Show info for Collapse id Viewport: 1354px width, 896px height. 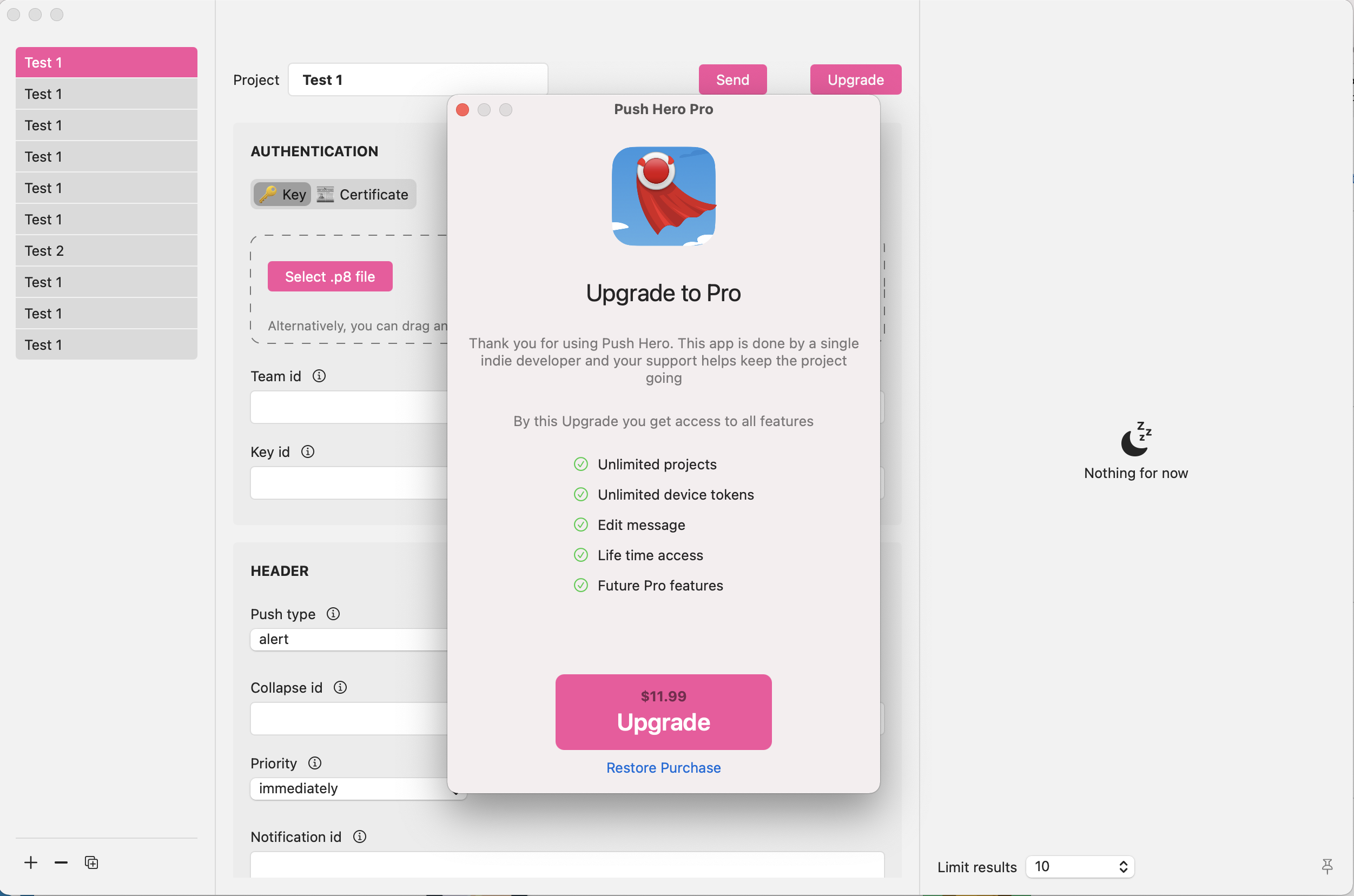(x=340, y=687)
